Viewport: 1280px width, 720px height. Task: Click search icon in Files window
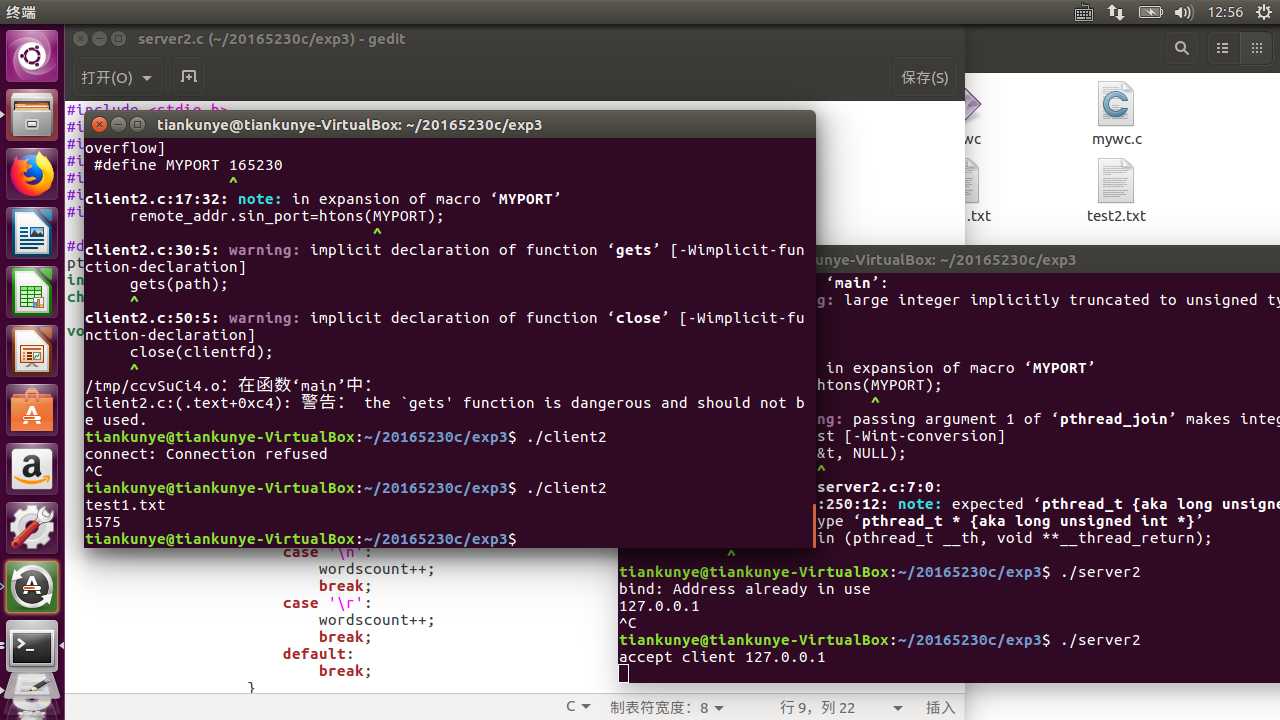pyautogui.click(x=1182, y=48)
